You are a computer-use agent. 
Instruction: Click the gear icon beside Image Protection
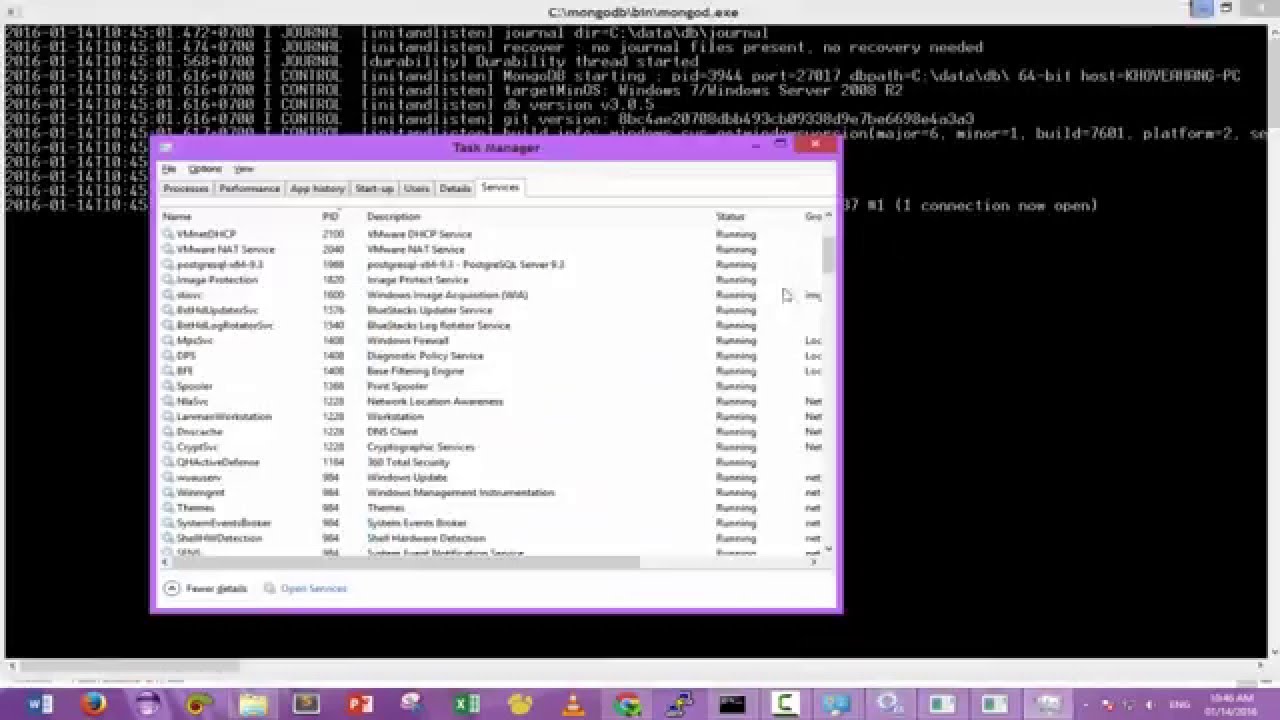[168, 280]
